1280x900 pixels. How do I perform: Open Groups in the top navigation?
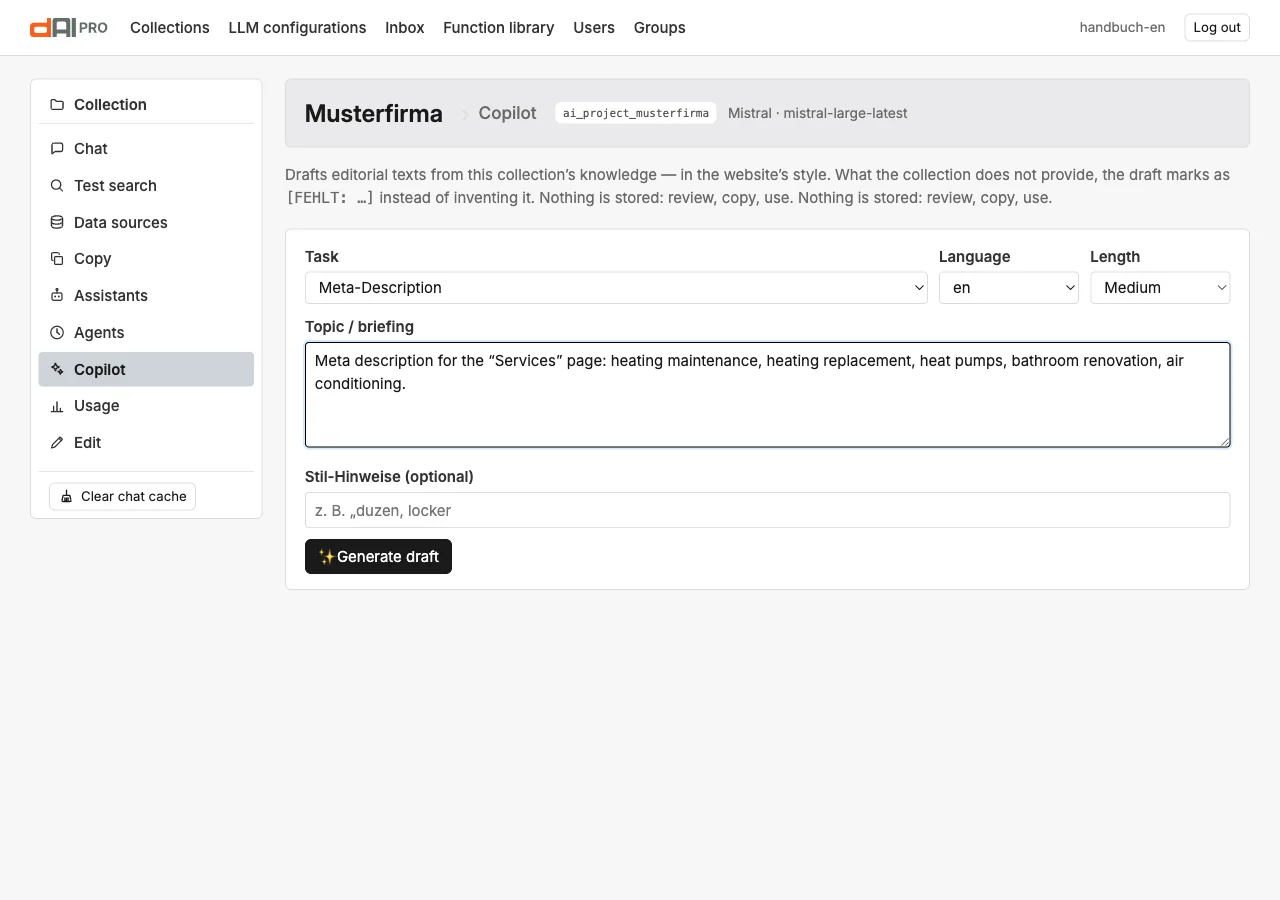pos(660,28)
